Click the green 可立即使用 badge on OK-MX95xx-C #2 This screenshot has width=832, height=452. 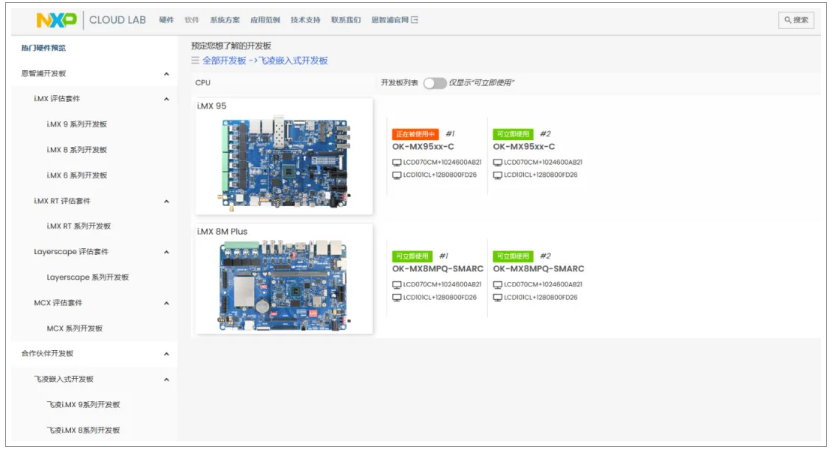(513, 134)
